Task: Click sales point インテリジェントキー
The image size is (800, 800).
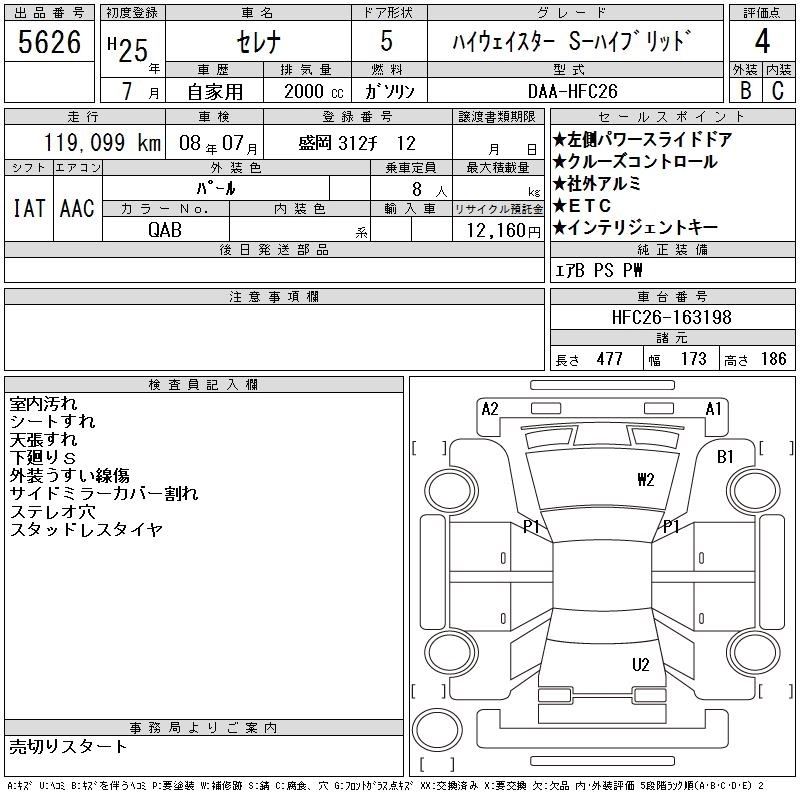Action: click(x=635, y=227)
